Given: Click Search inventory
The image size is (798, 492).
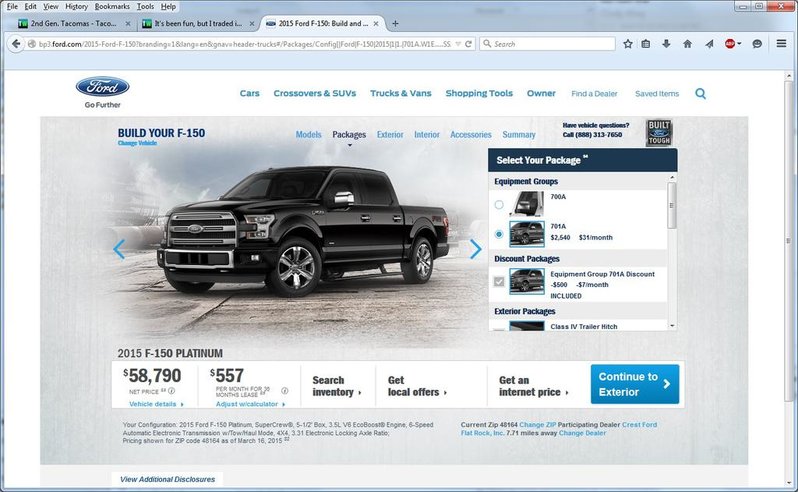Looking at the screenshot, I should 336,386.
